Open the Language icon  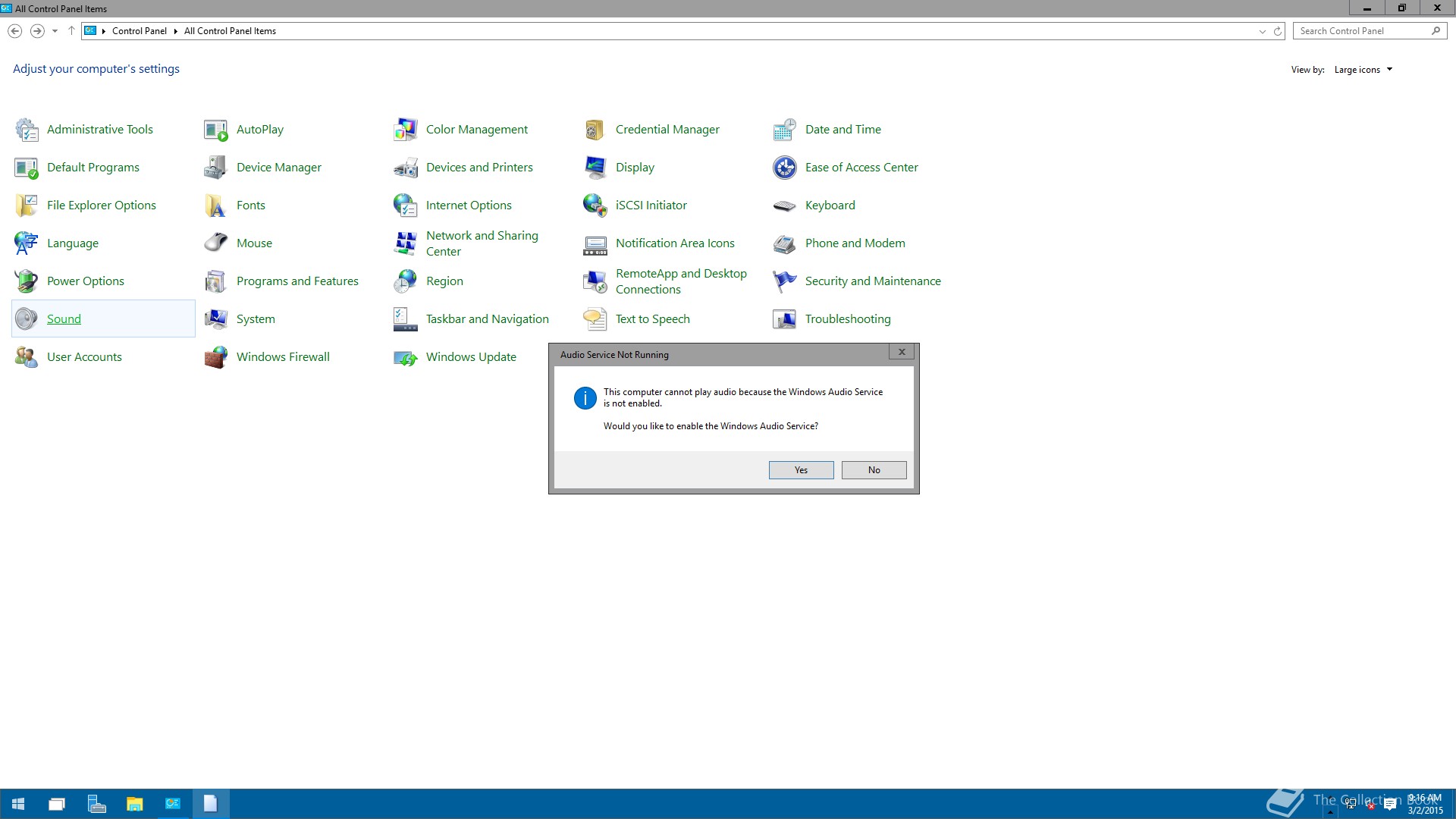[x=27, y=243]
